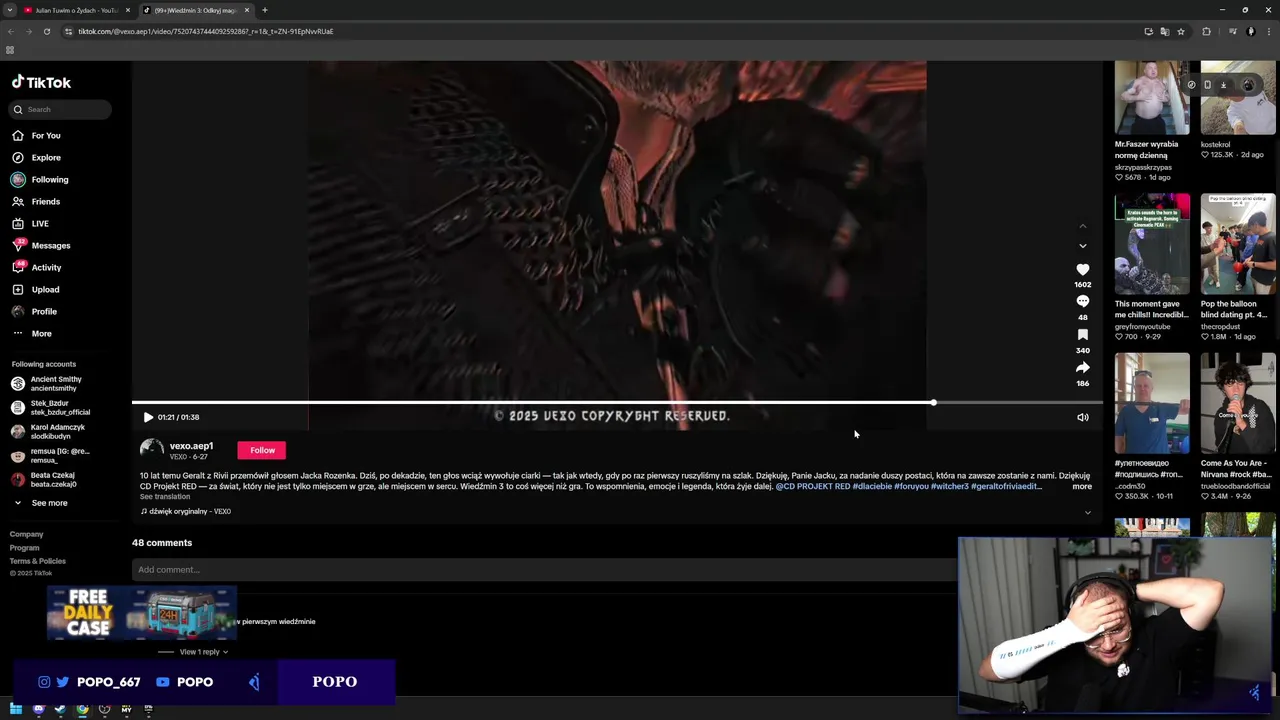Viewport: 1280px width, 720px height.
Task: Open the Friends page
Action: pos(36,201)
